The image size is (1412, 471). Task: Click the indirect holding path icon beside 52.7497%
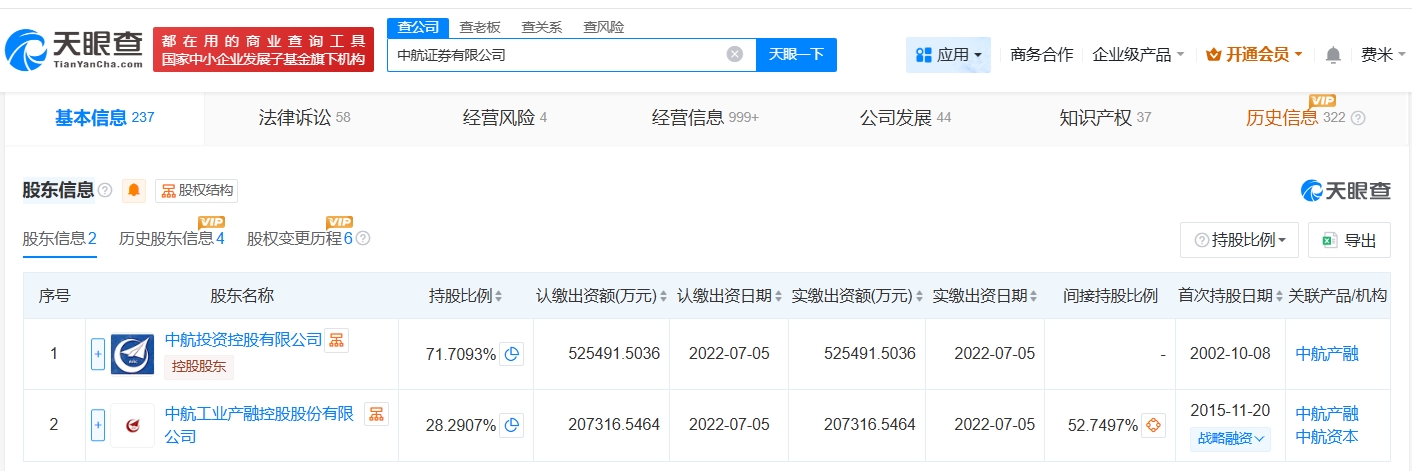(x=1153, y=425)
